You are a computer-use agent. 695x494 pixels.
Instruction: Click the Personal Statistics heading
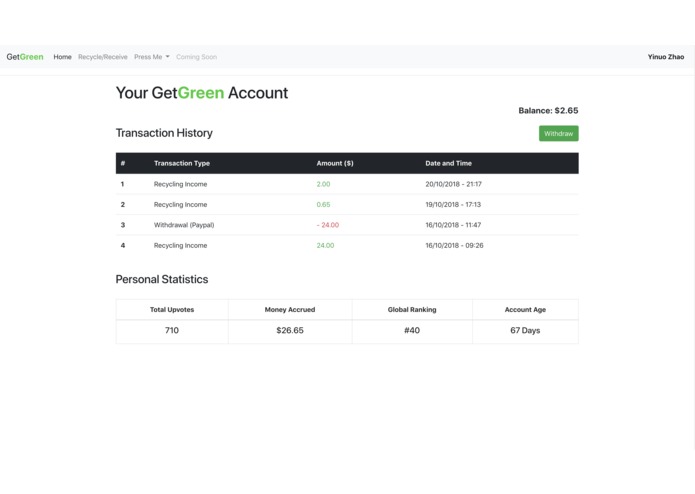tap(162, 279)
